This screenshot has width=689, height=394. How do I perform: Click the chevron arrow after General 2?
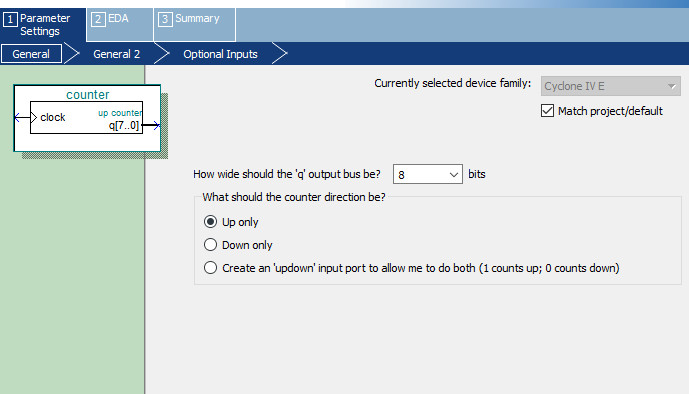(x=162, y=54)
